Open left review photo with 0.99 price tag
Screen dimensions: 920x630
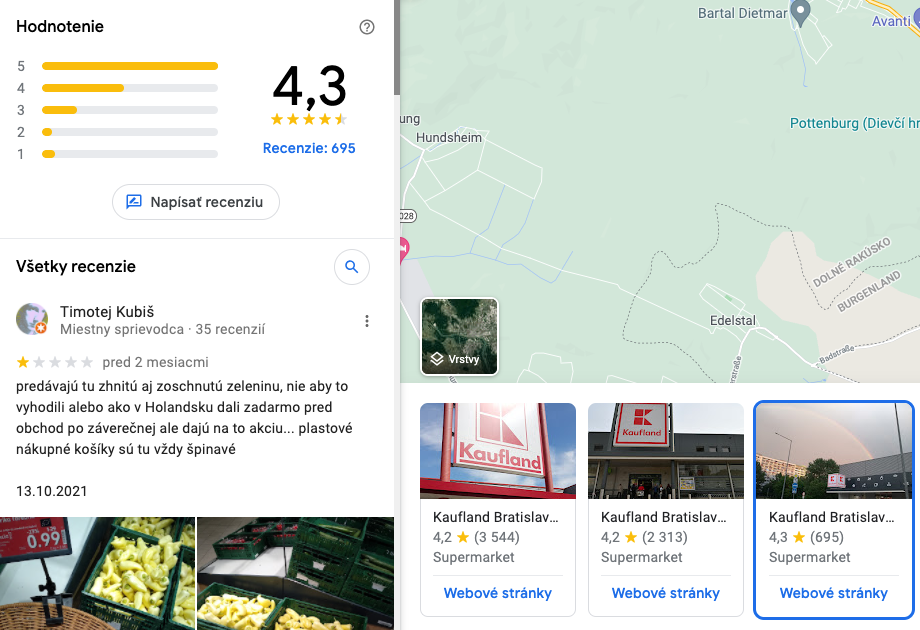click(x=98, y=573)
